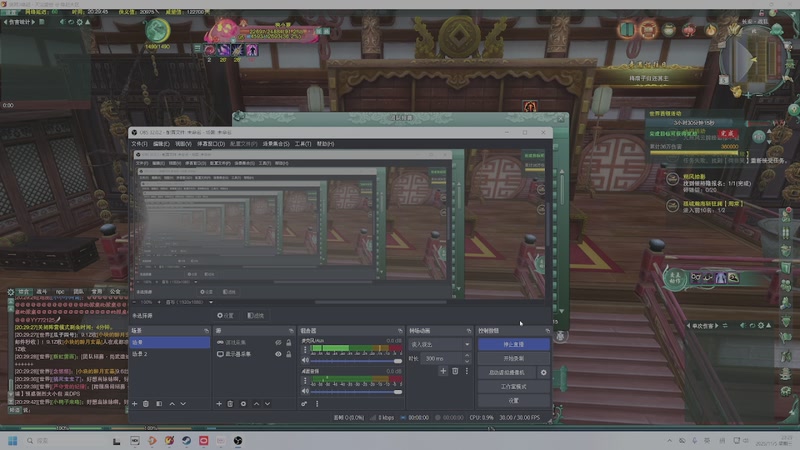Screen dimensions: 800x450
Task: Click the Start Recording button
Action: 513,359
